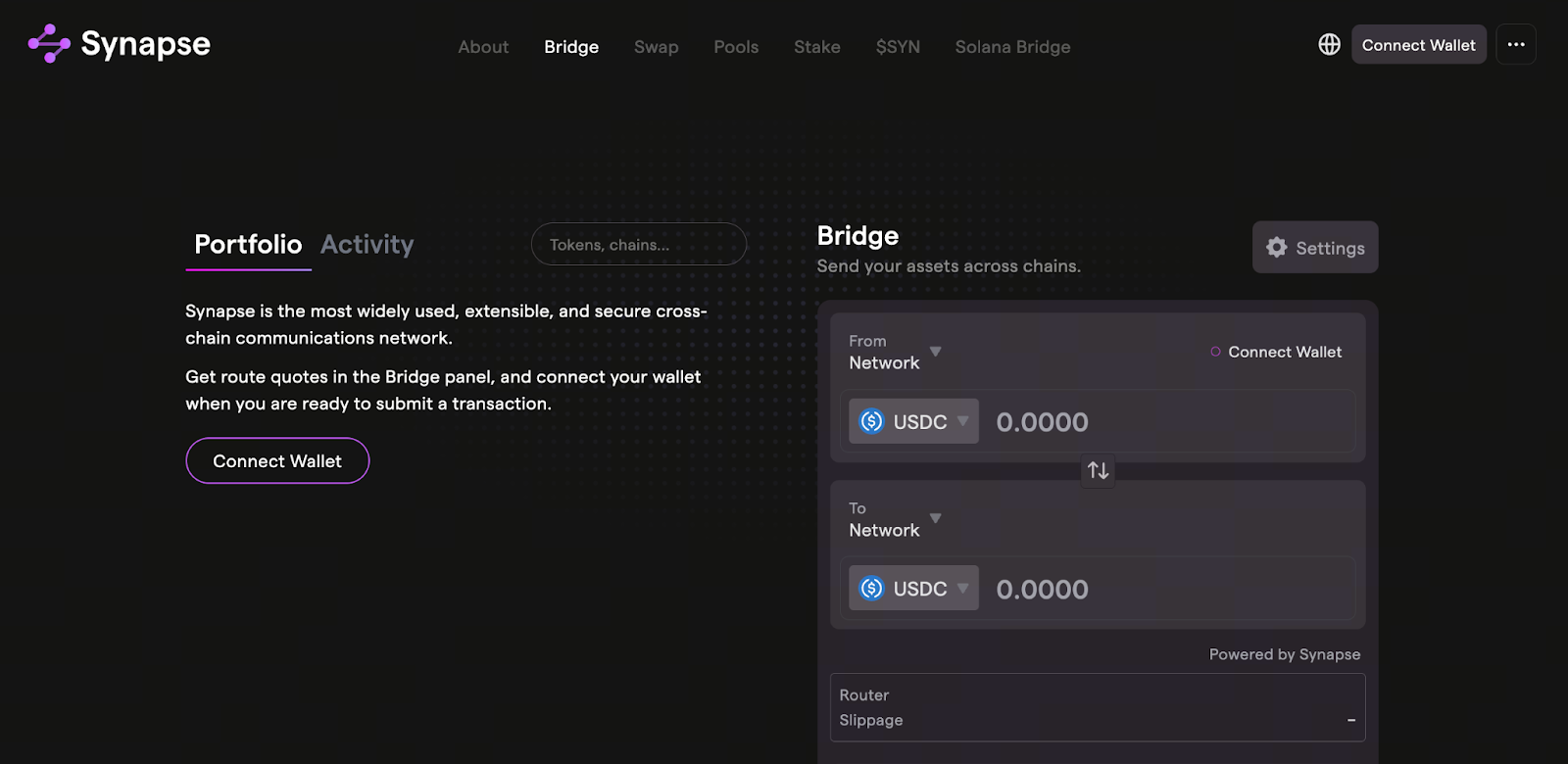Click the USDC coin icon in To section
Image resolution: width=1568 pixels, height=764 pixels.
pos(871,589)
